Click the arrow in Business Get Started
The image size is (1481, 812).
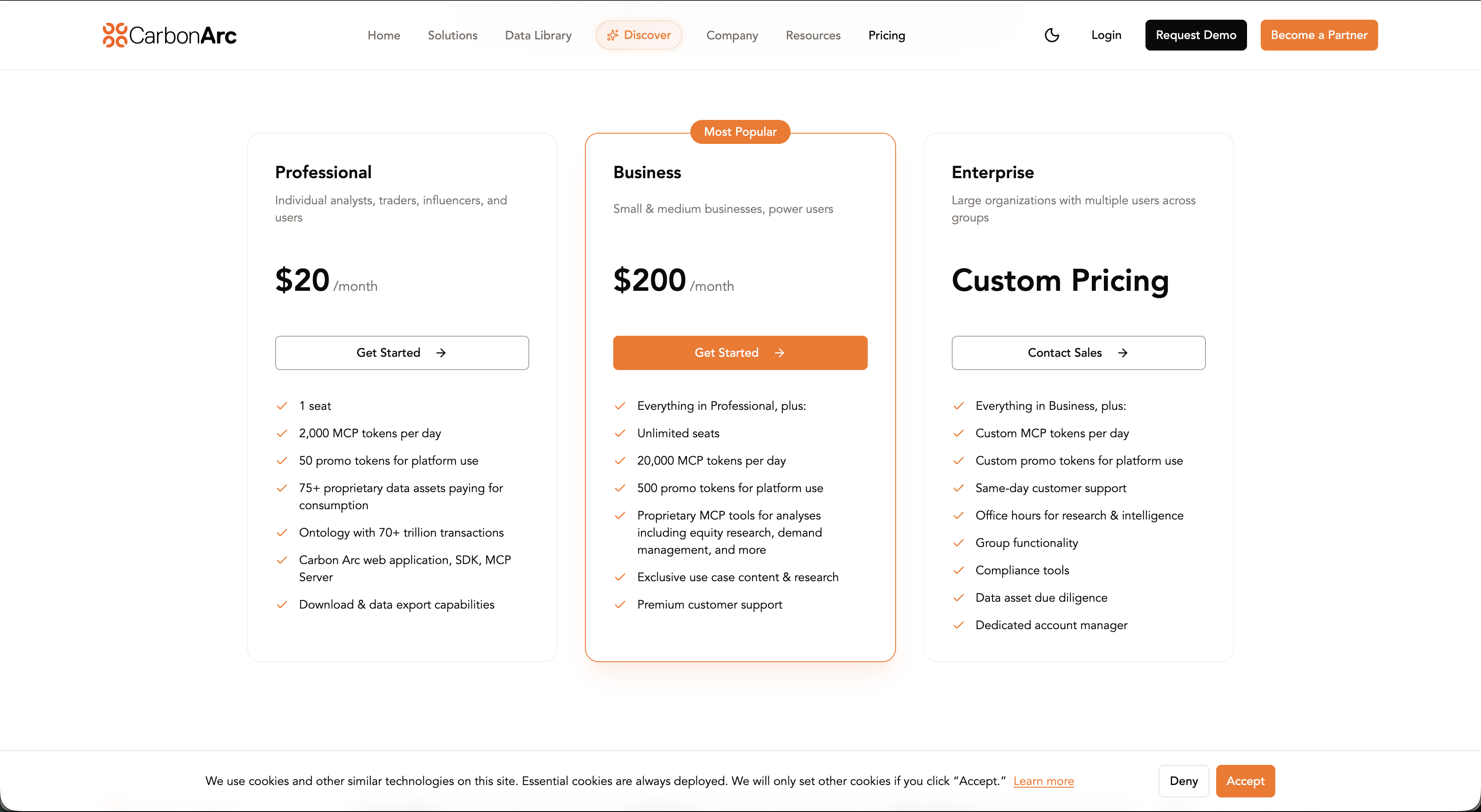[x=779, y=353]
